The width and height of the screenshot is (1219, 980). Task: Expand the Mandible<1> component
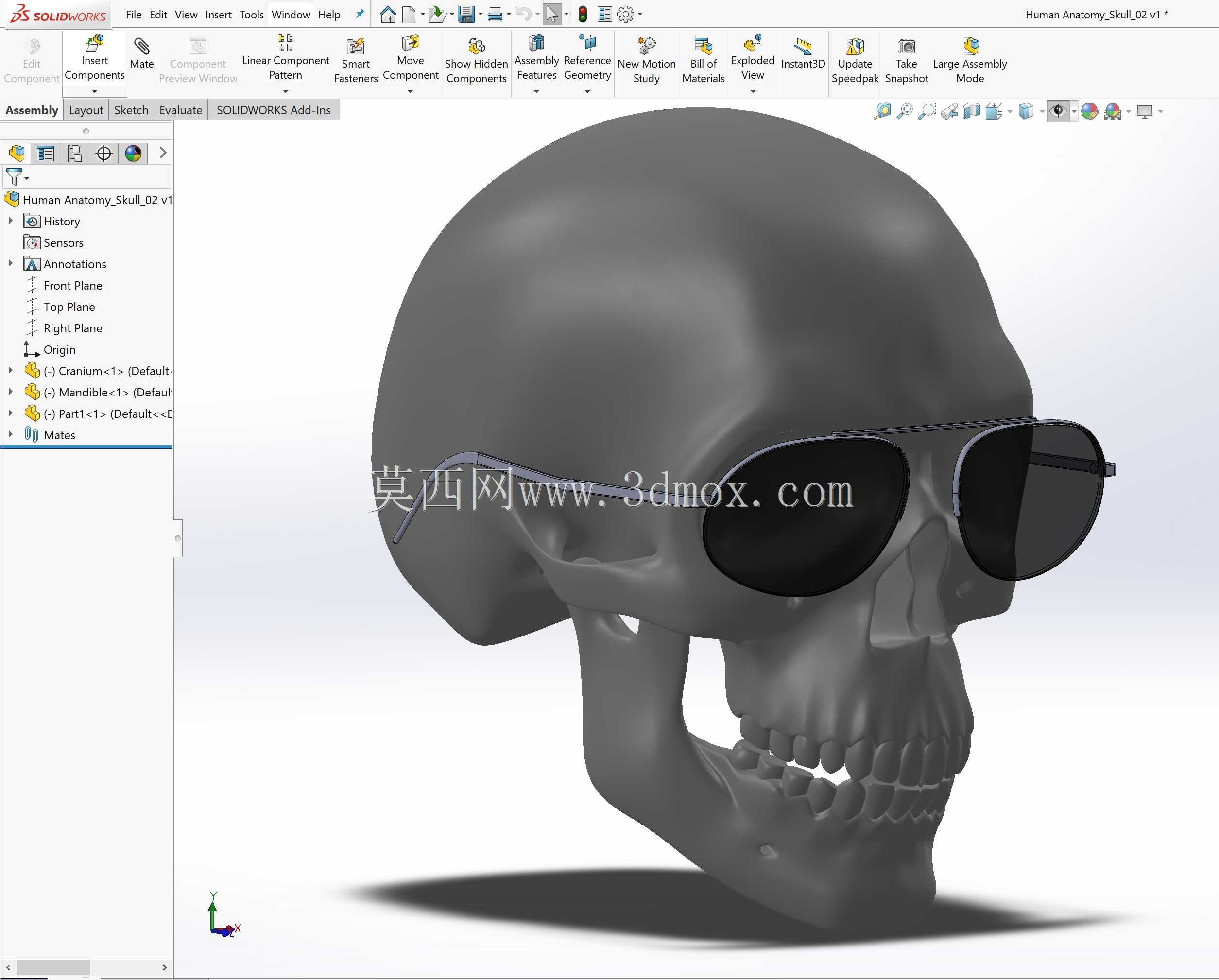[11, 392]
